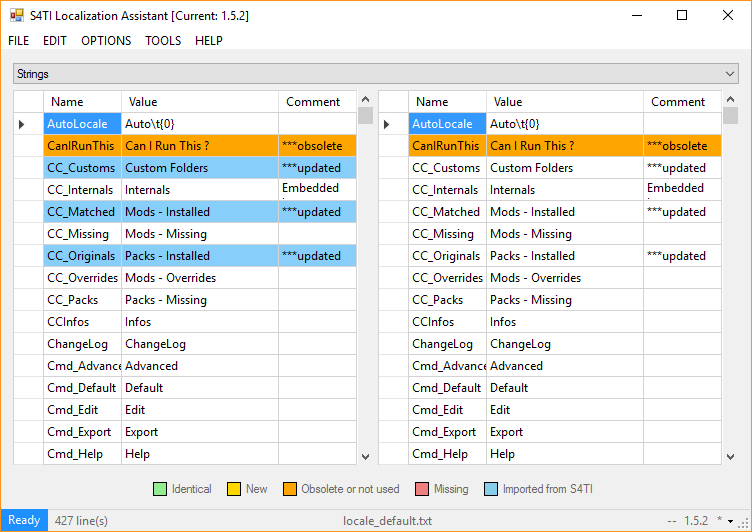This screenshot has width=752, height=532.
Task: Open the FILE menu
Action: [x=19, y=41]
